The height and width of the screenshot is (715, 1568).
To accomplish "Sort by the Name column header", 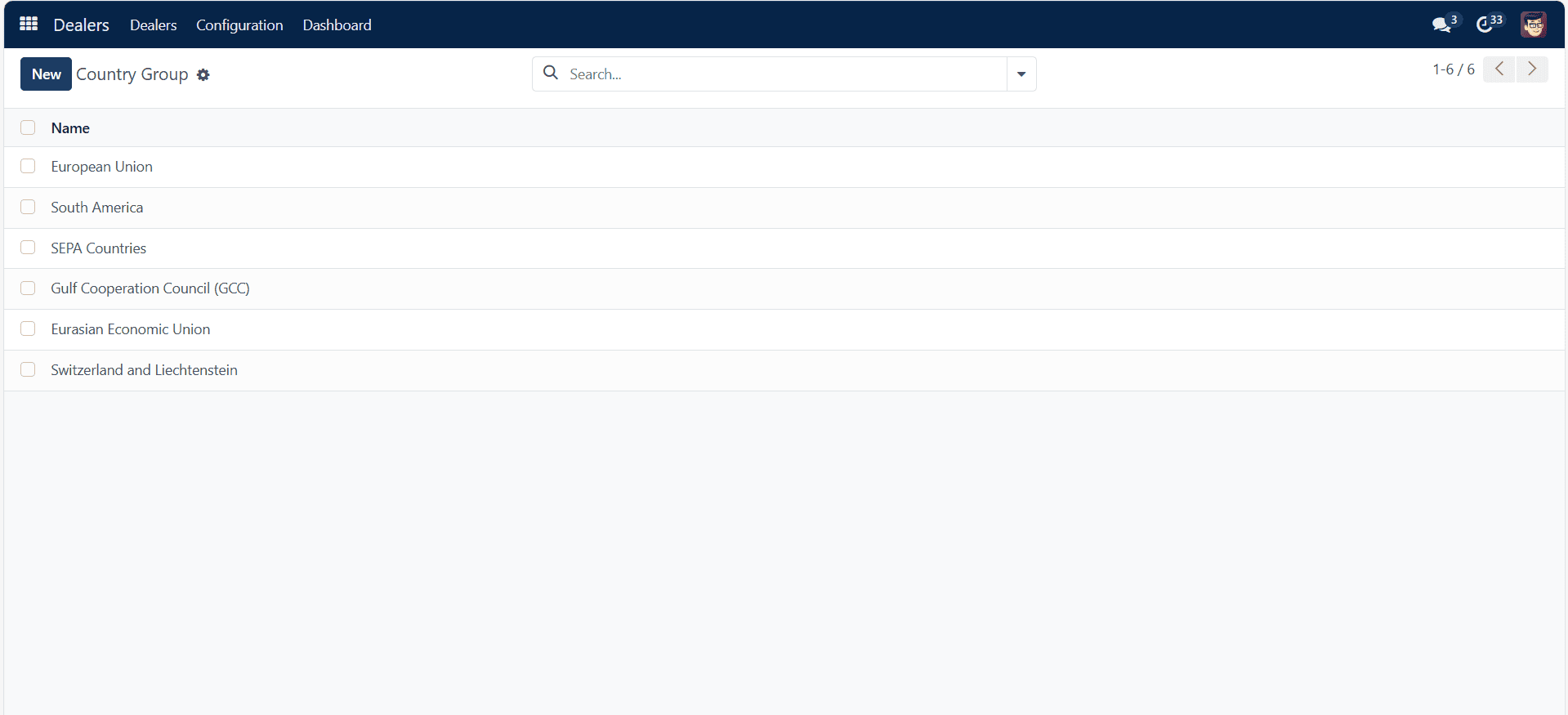I will 70,127.
